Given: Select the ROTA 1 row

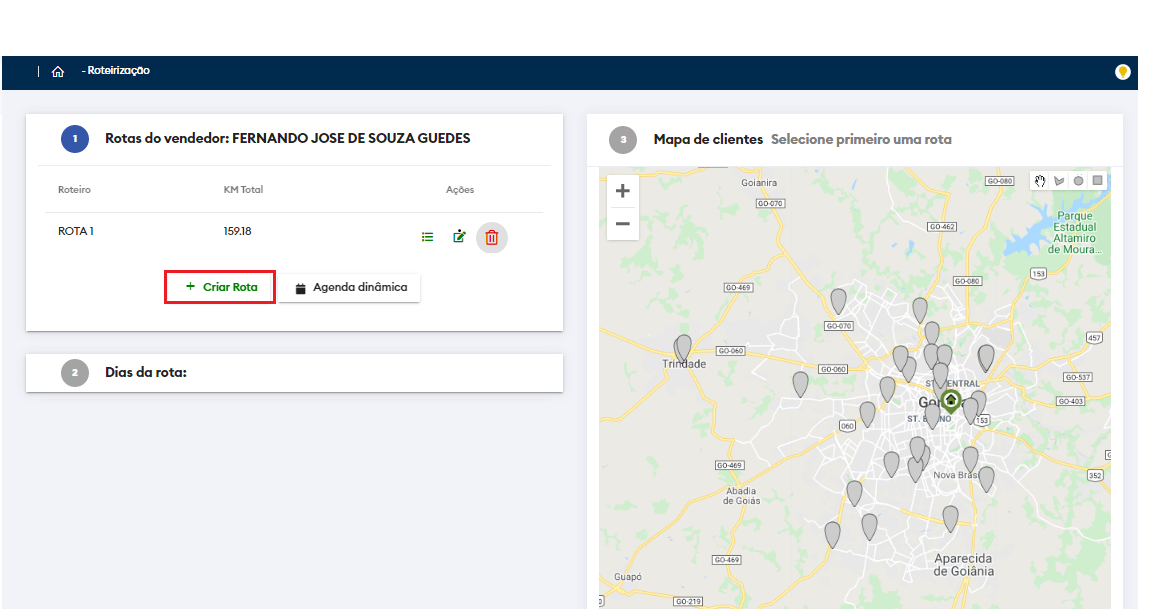Looking at the screenshot, I should pyautogui.click(x=76, y=231).
